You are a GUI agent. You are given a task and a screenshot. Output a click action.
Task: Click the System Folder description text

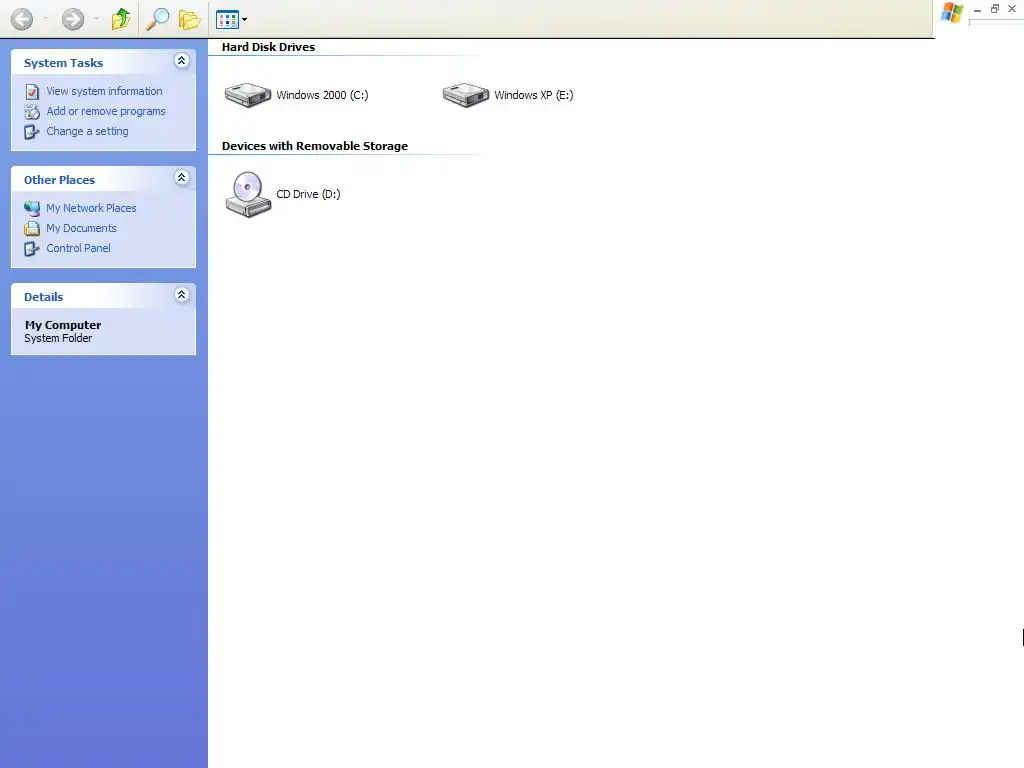[58, 338]
